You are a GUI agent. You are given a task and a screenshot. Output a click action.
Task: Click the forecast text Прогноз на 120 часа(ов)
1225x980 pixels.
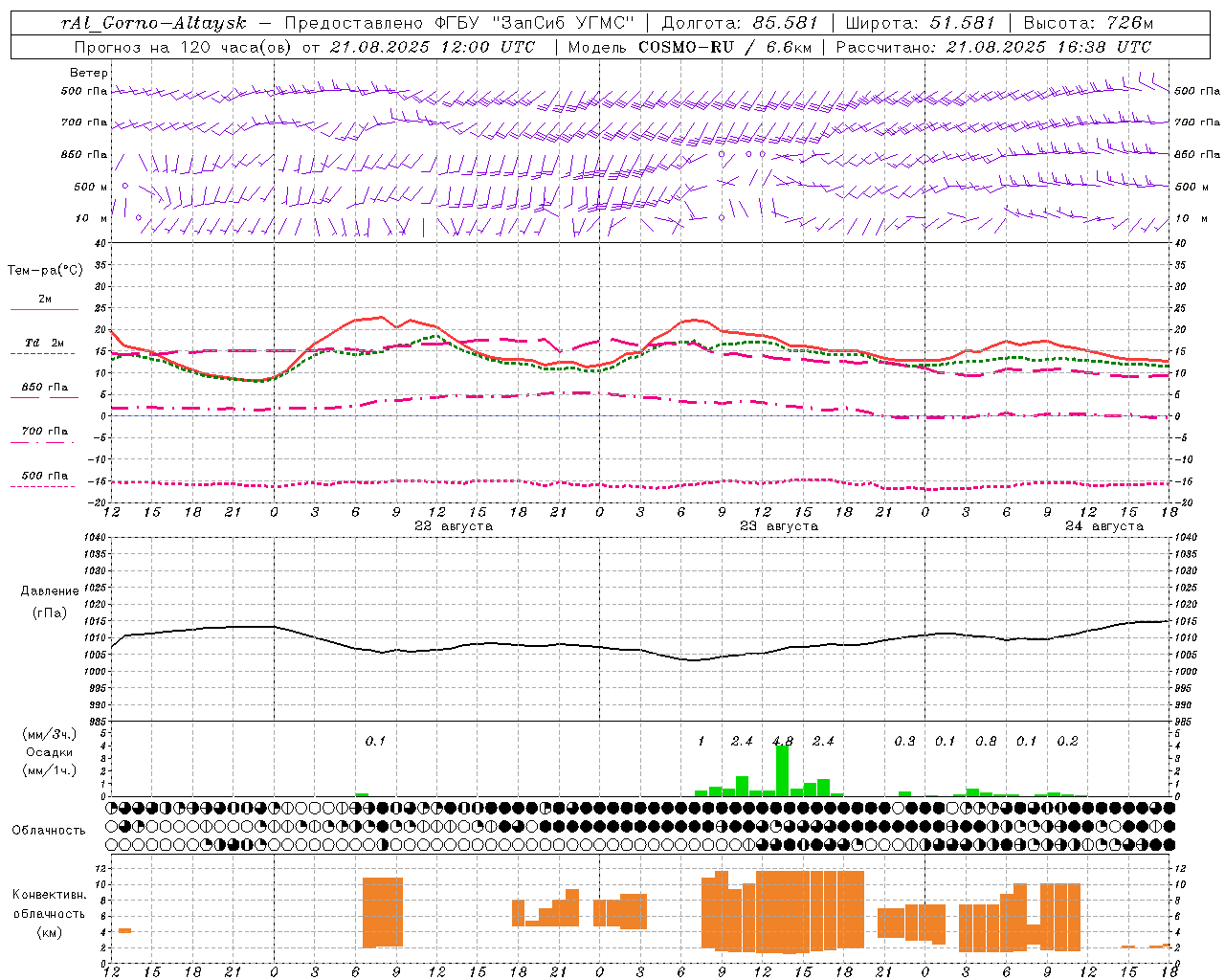(x=184, y=47)
